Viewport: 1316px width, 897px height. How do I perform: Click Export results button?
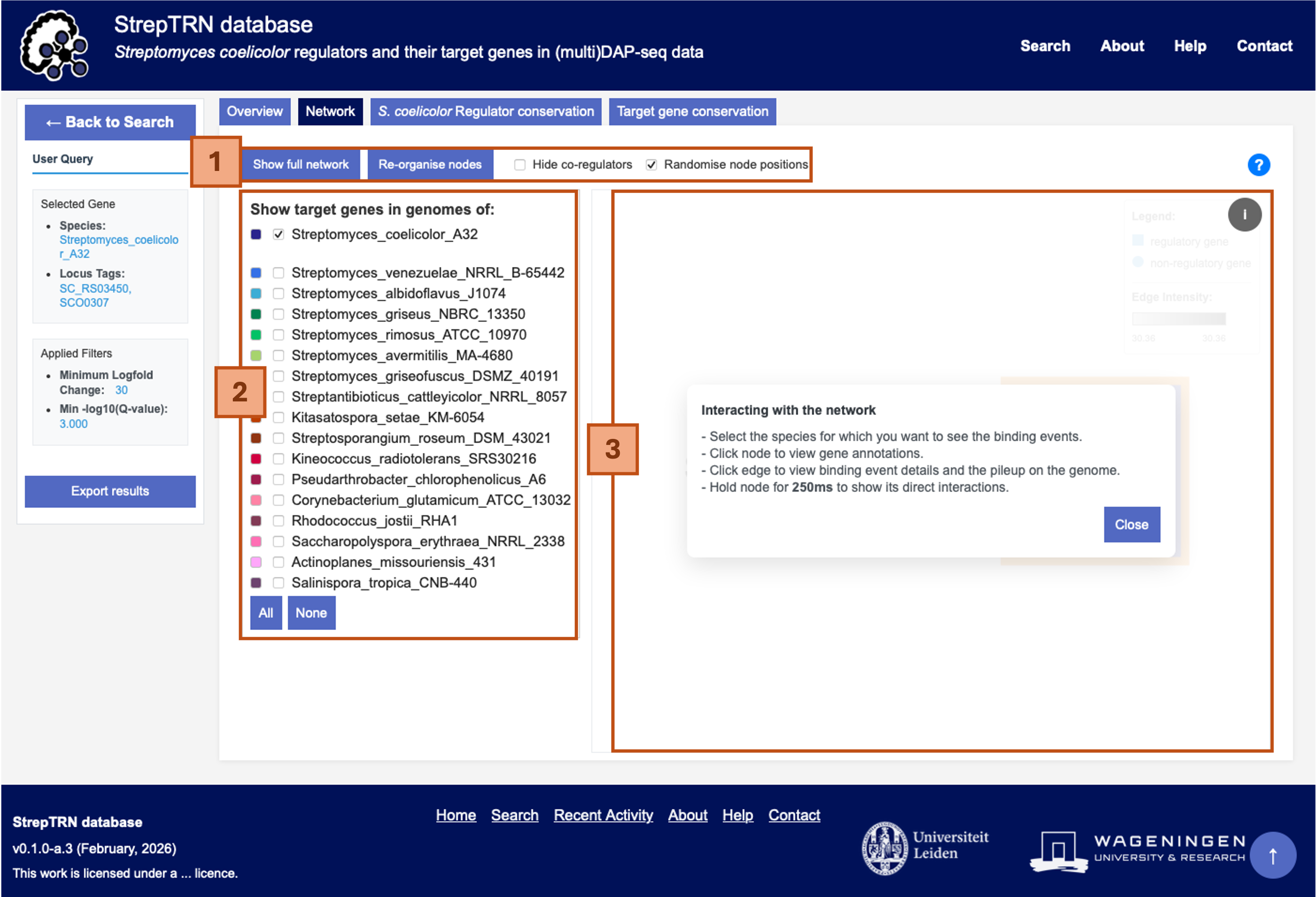click(x=110, y=491)
